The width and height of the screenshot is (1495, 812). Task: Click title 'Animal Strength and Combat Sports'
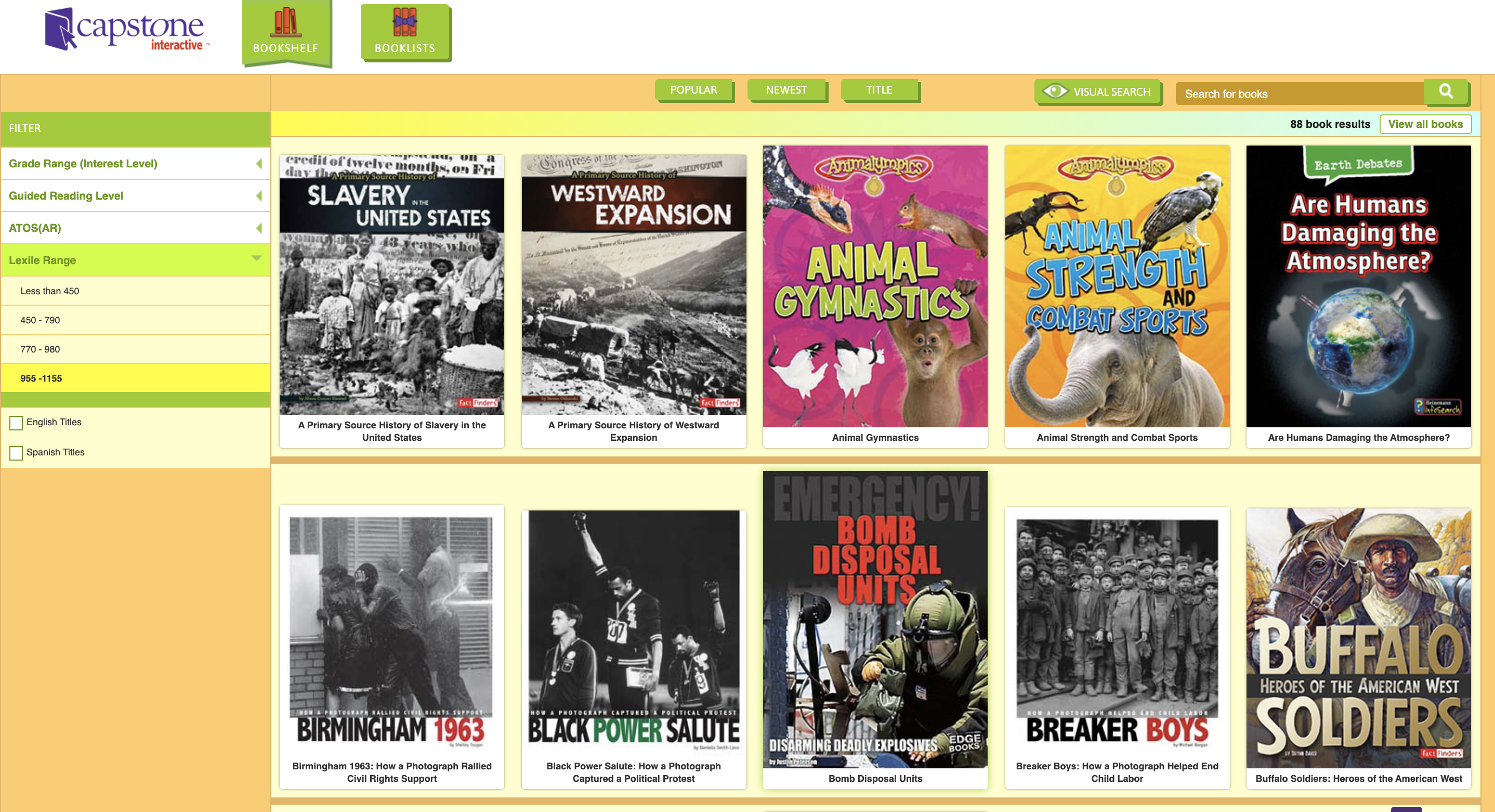pos(1117,438)
